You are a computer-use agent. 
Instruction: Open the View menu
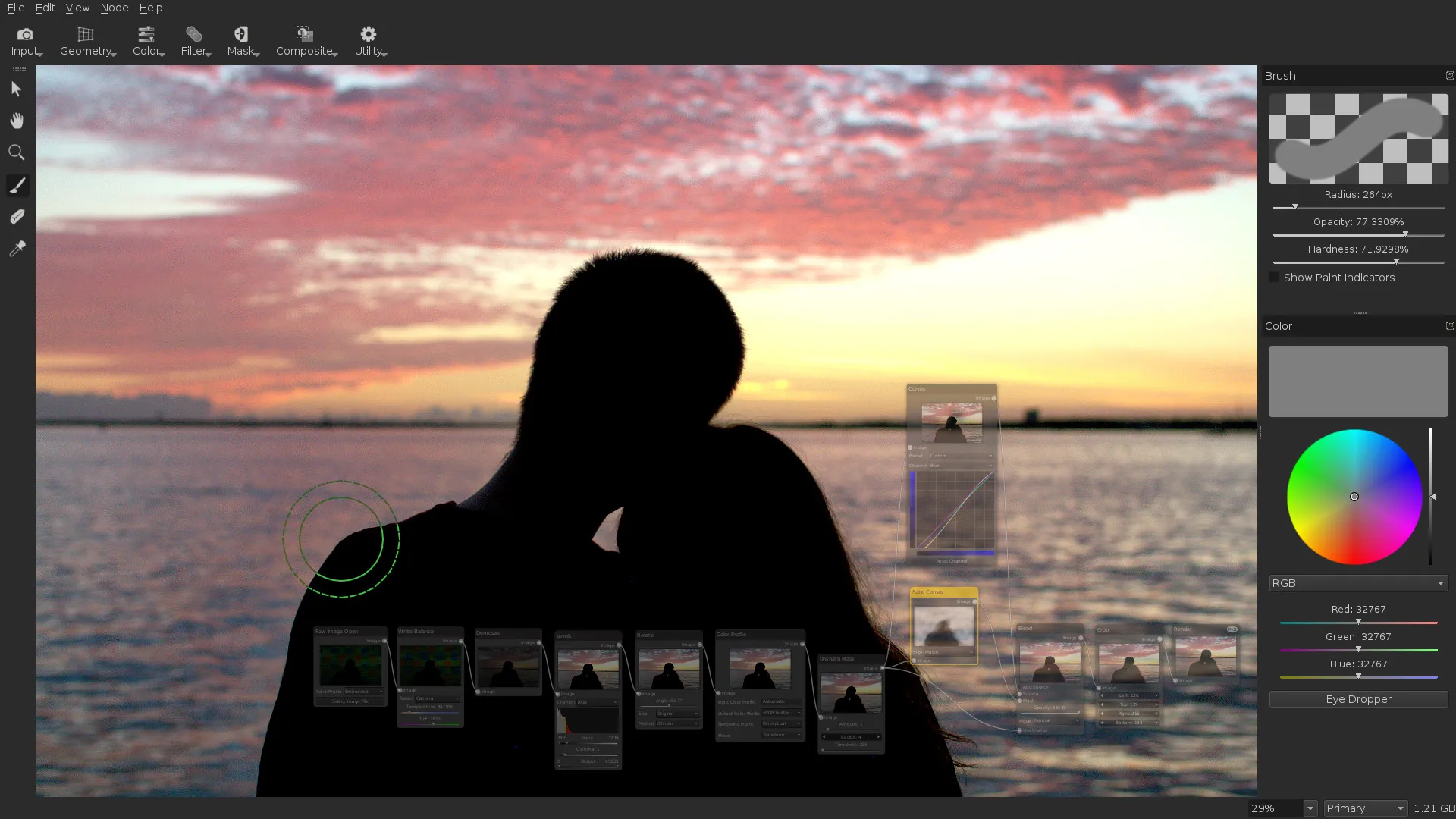click(77, 8)
